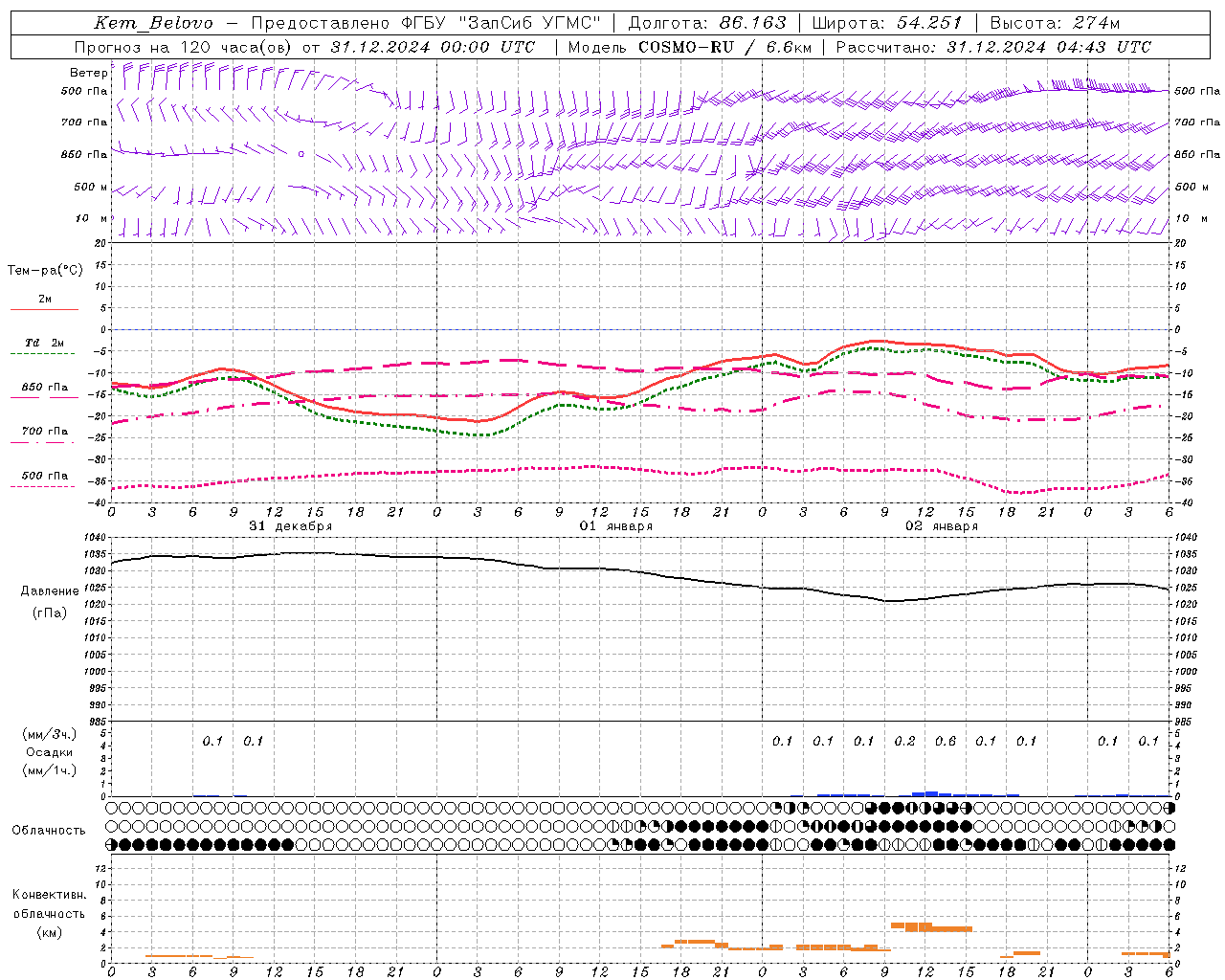Click the Конвективн. облачность panel label
The image size is (1225, 980).
point(49,904)
